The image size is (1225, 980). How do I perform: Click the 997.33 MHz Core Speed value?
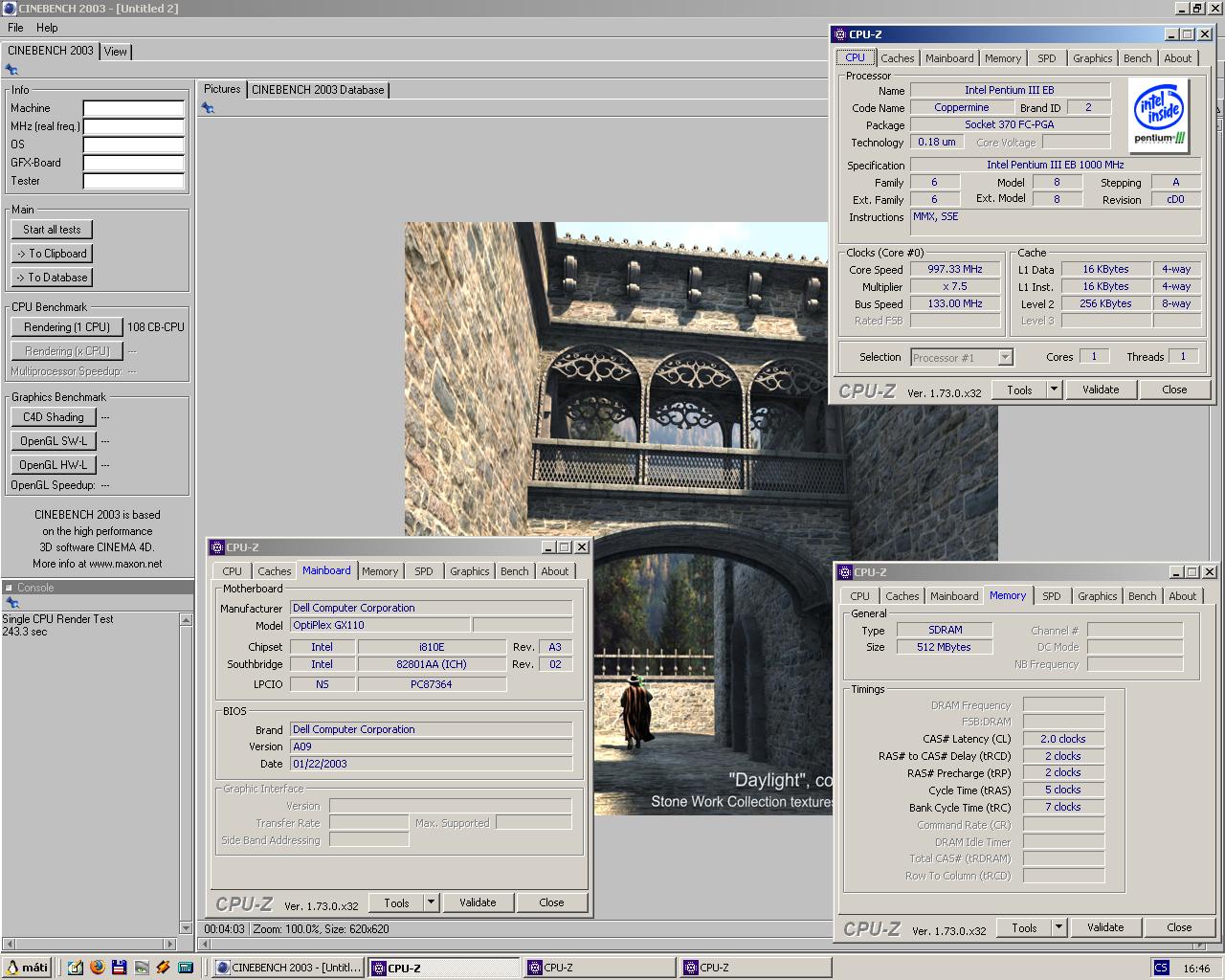tap(955, 270)
